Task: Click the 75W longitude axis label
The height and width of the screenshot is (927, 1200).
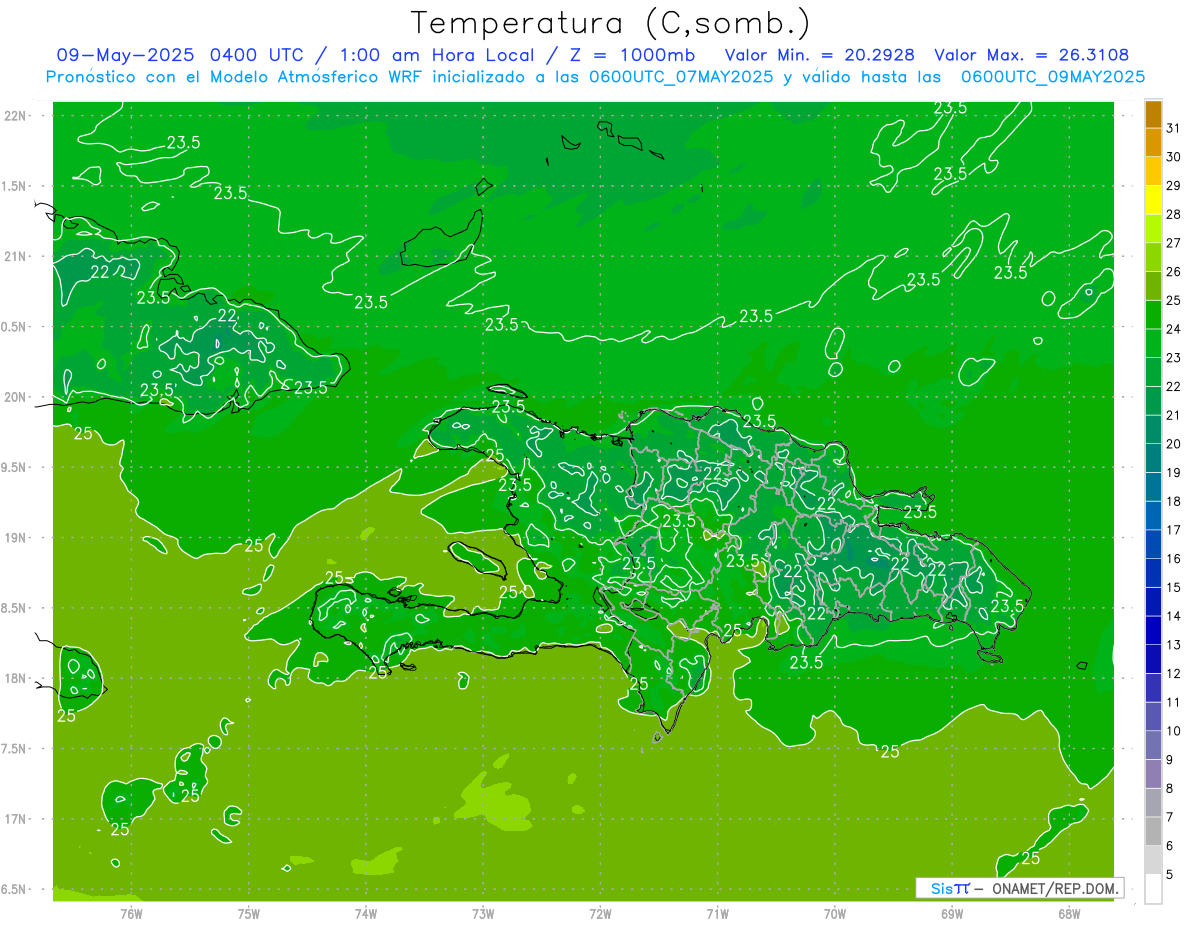Action: [249, 913]
